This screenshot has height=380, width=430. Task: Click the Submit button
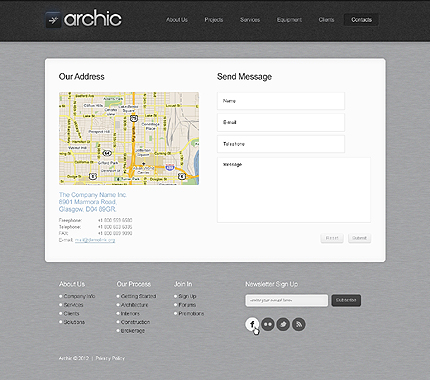[359, 238]
